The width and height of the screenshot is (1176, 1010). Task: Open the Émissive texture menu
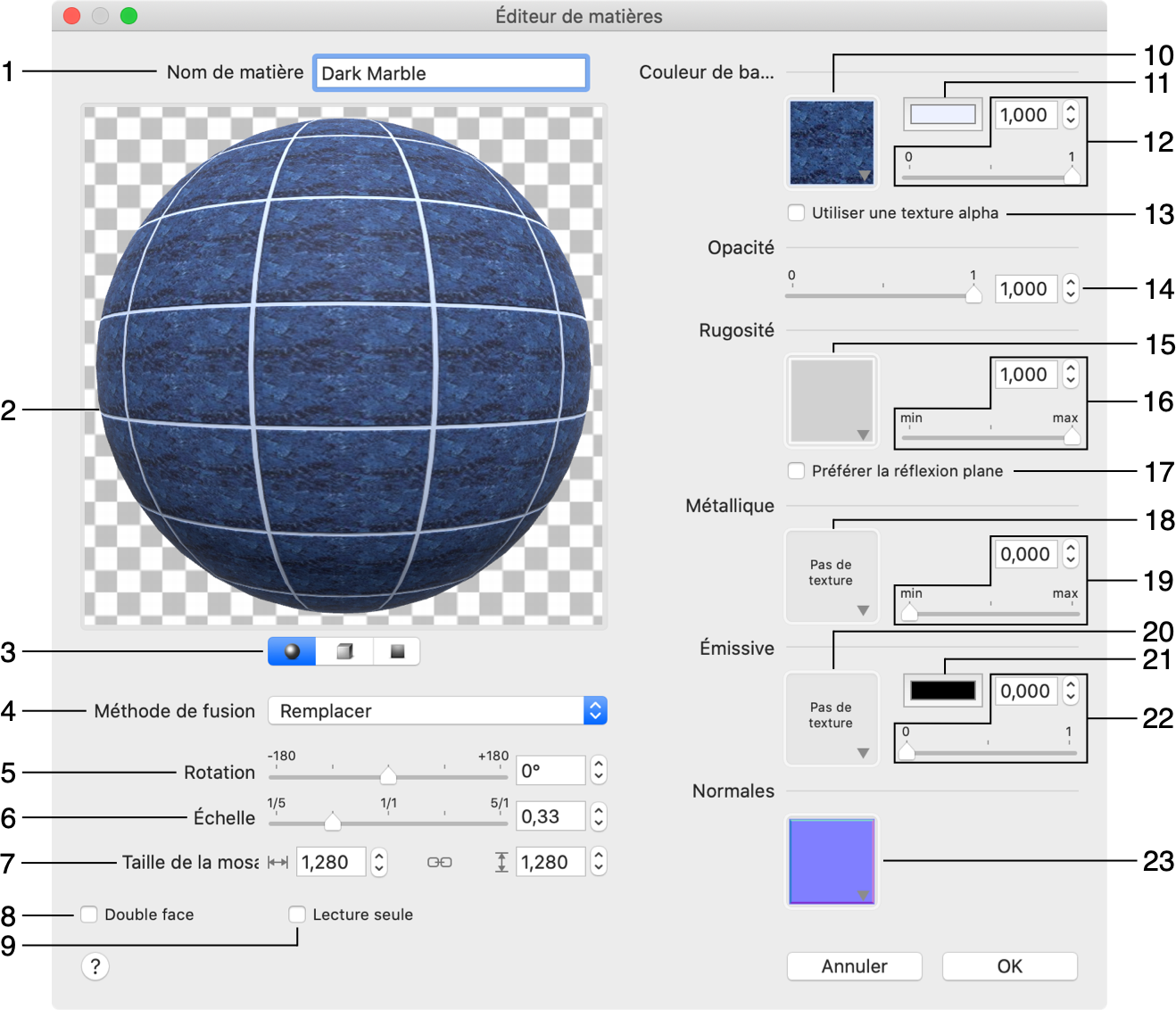(x=832, y=719)
